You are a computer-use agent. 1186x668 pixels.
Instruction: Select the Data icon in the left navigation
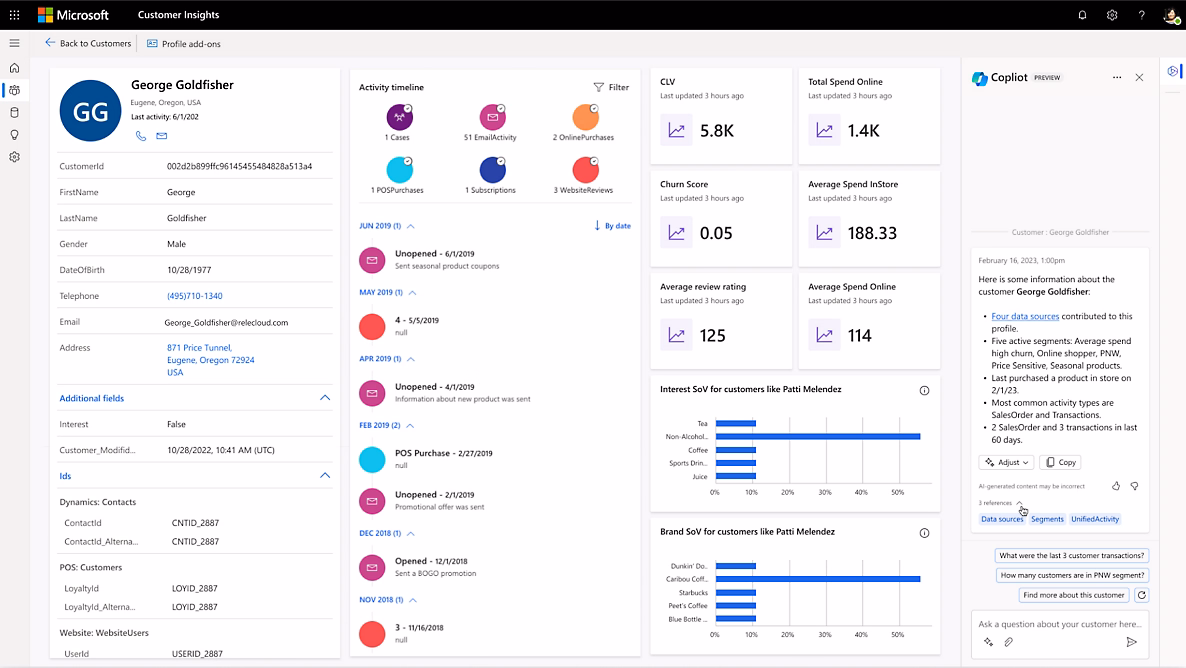[14, 111]
